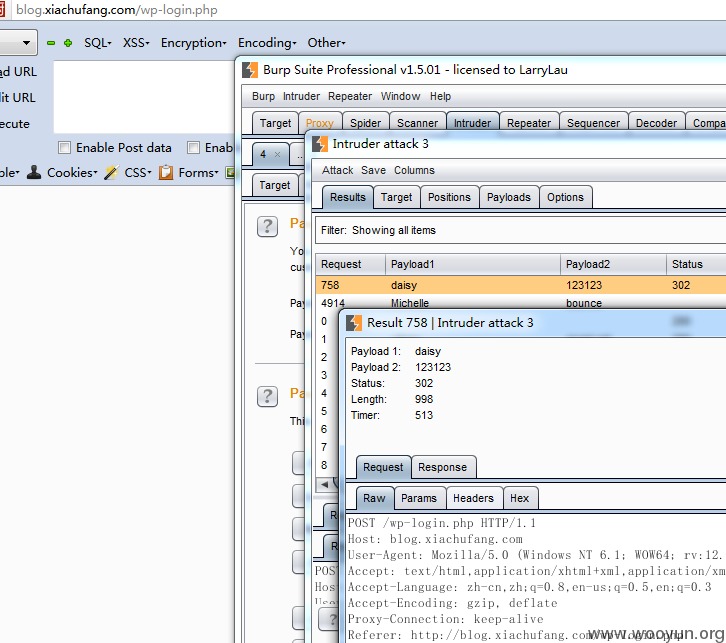Sort by the Payload1 column header
Screen dimensions: 726x643
pos(473,264)
